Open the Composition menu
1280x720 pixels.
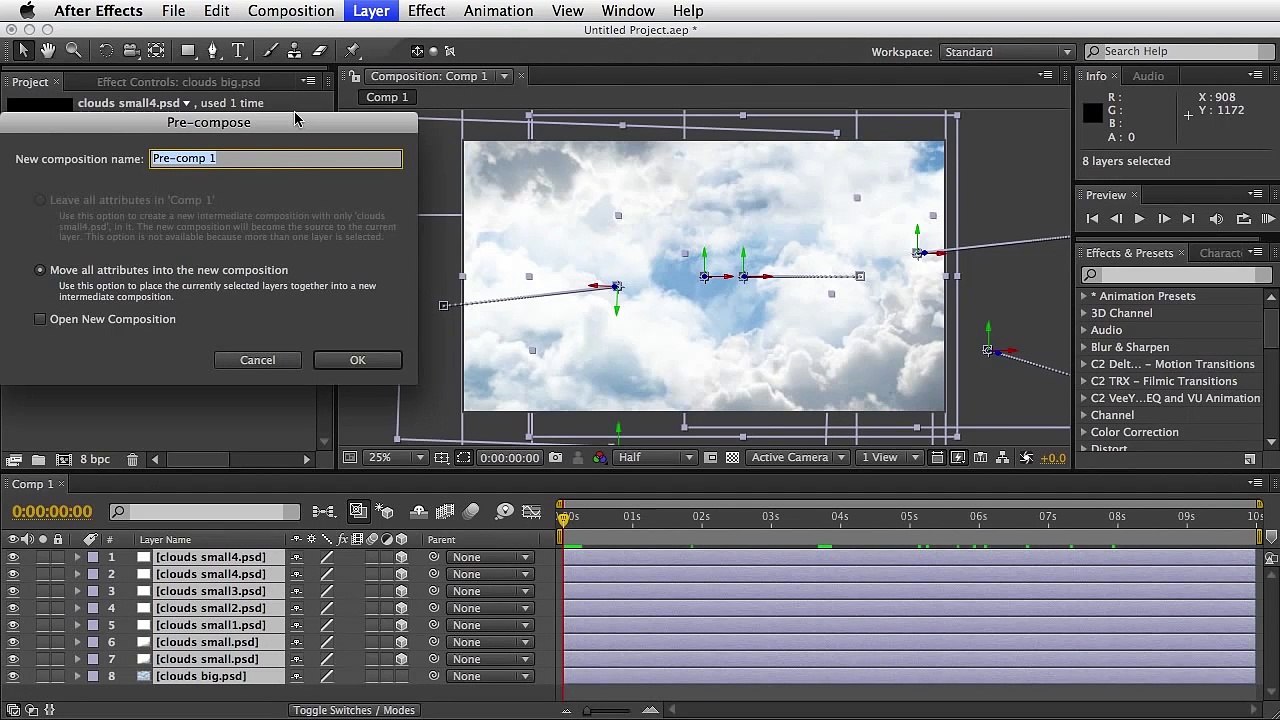(291, 11)
